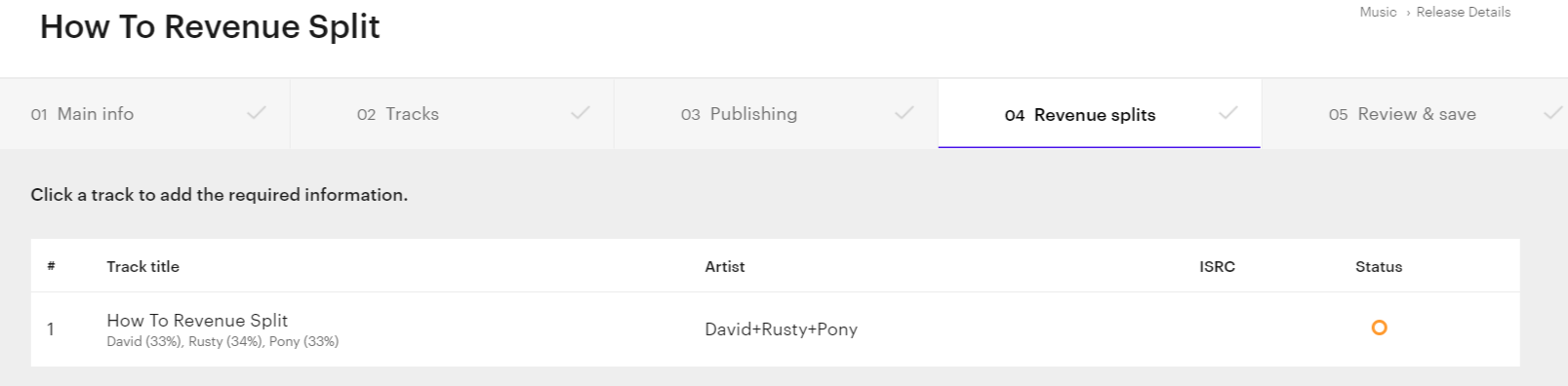Open the 05 Review & save tab
Image resolution: width=1568 pixels, height=386 pixels.
point(1415,114)
